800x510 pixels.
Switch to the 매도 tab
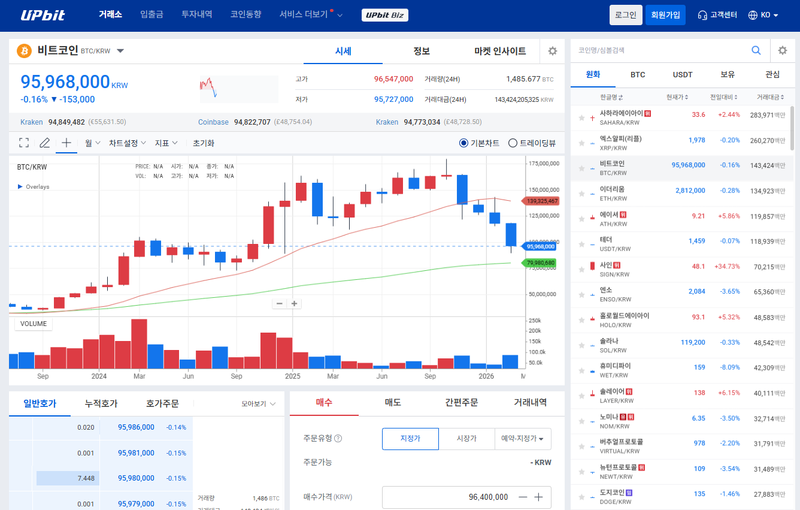pos(393,402)
